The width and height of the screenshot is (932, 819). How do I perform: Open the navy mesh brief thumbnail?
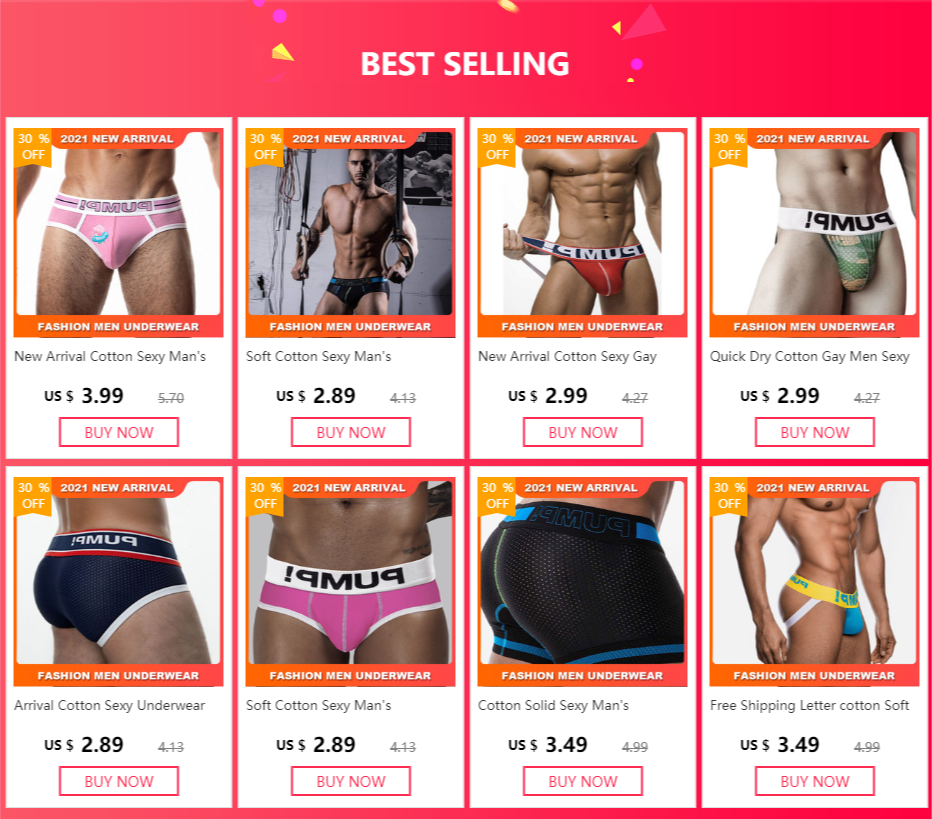click(118, 581)
